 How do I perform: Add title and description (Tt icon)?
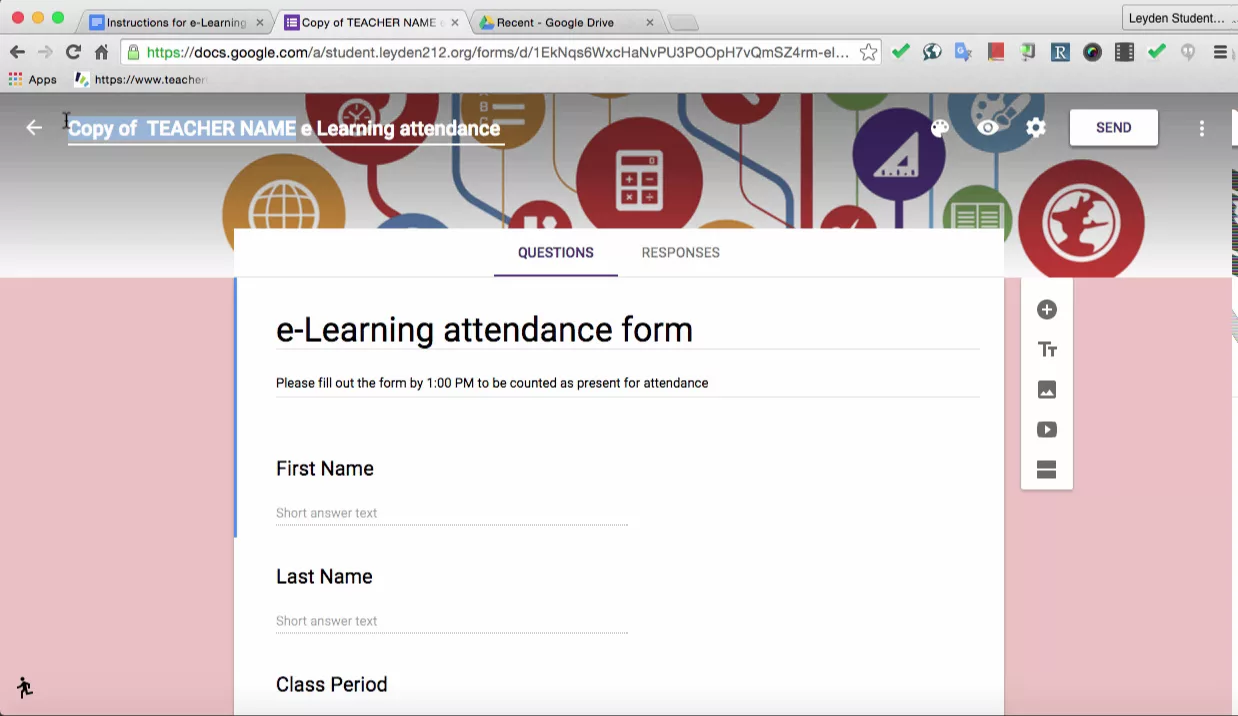1047,350
